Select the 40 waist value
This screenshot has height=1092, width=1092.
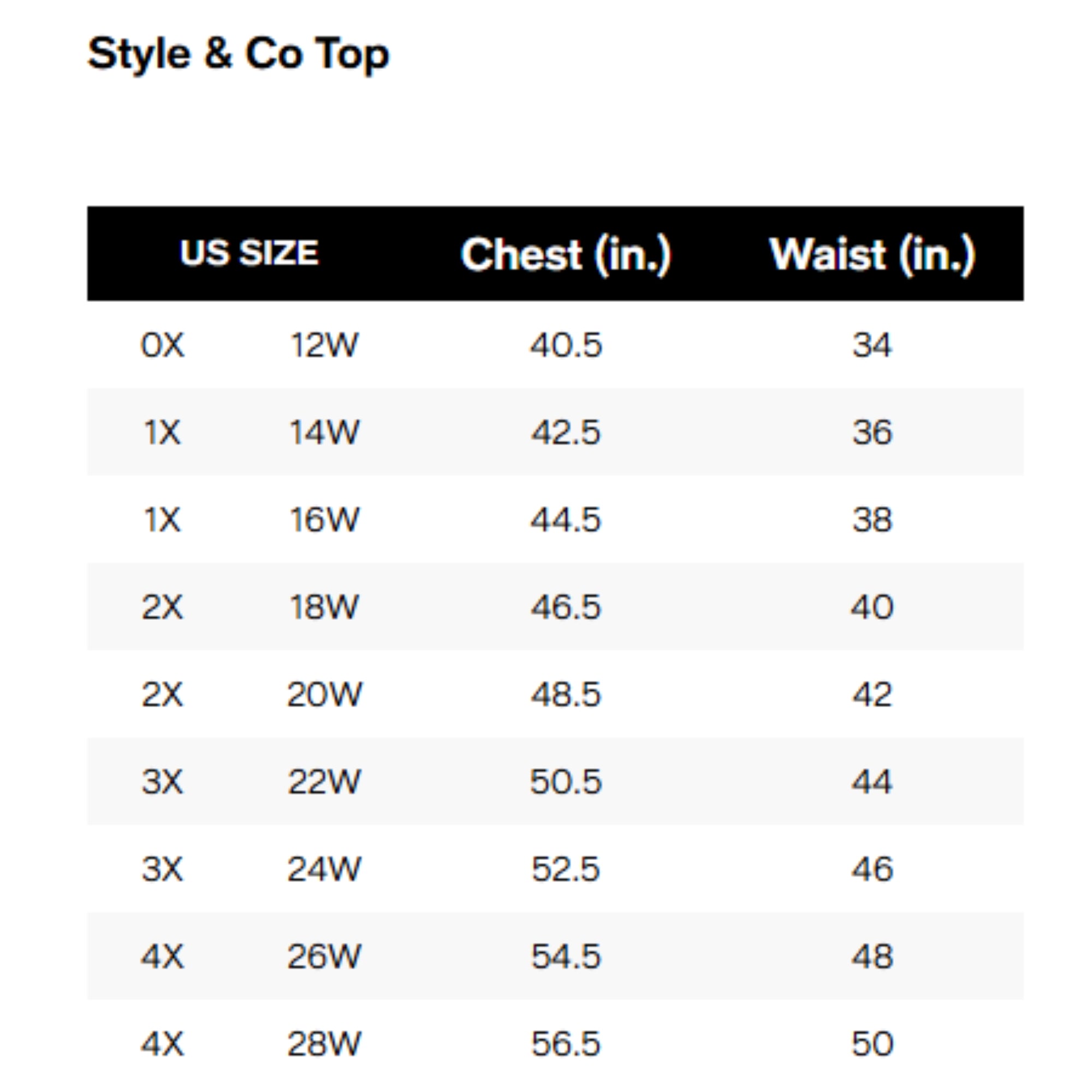872,607
